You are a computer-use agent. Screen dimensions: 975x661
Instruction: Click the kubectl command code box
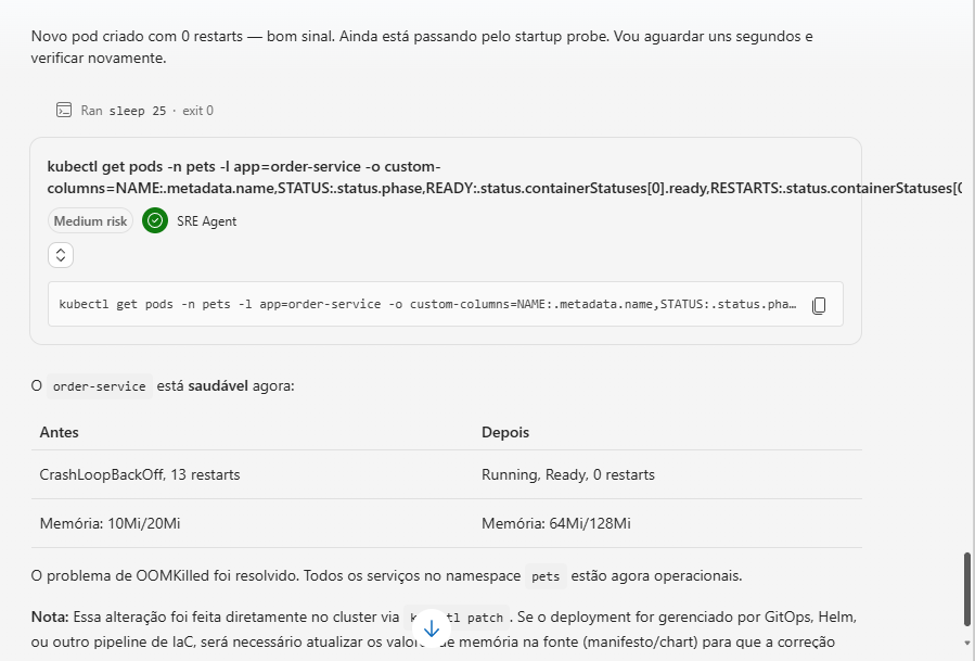pos(445,304)
